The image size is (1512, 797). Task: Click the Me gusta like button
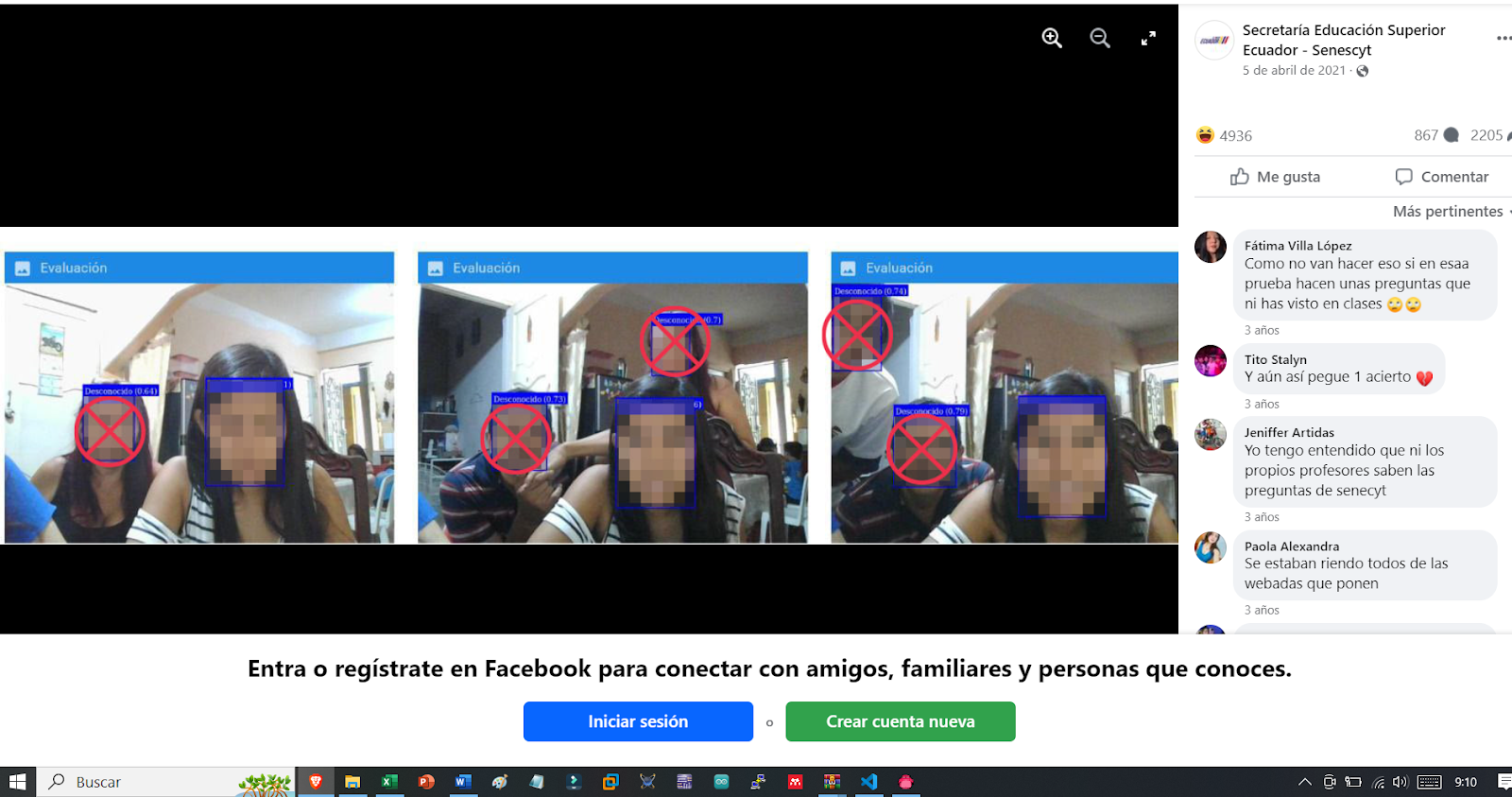point(1275,177)
